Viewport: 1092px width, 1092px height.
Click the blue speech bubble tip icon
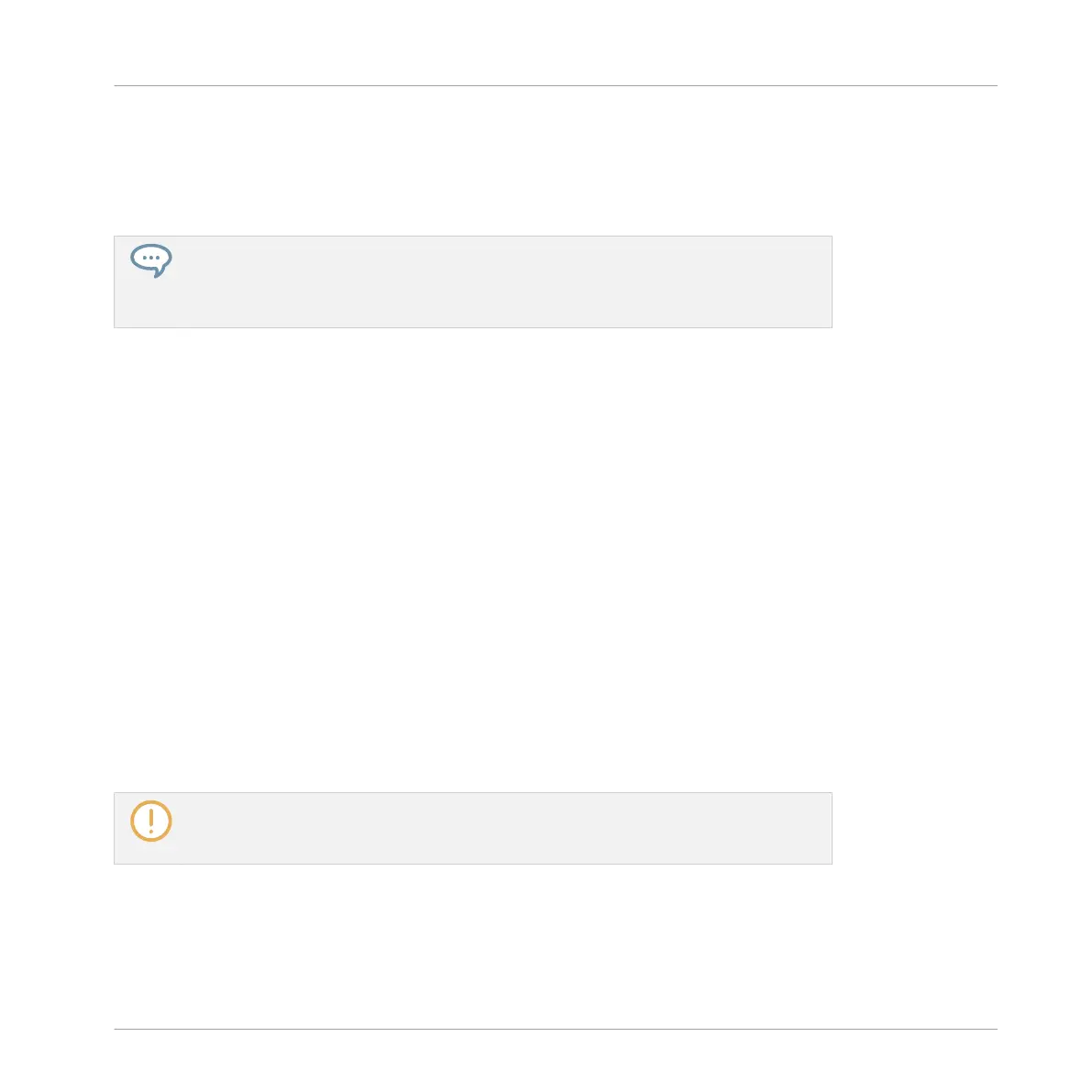point(151,260)
